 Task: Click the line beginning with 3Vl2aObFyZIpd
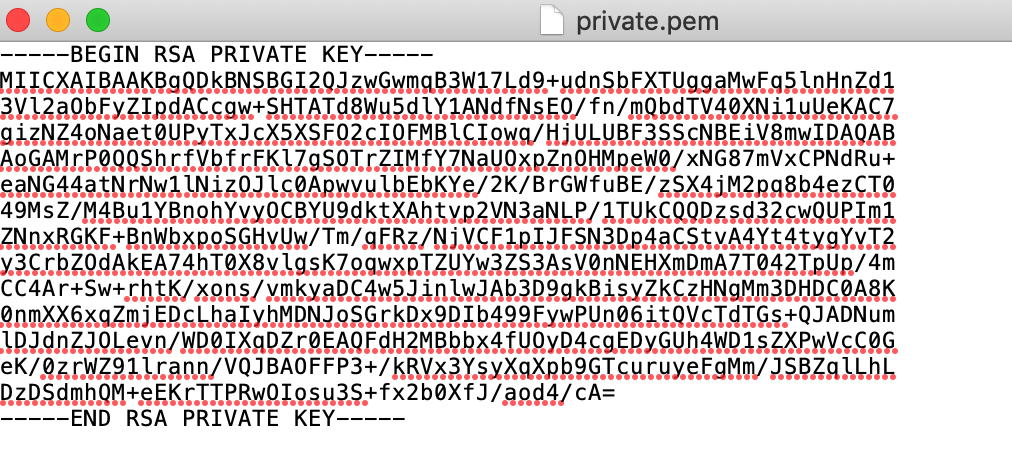point(447,107)
